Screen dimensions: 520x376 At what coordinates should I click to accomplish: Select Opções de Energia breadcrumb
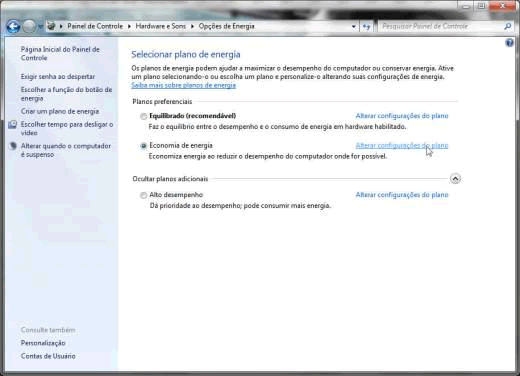click(227, 26)
